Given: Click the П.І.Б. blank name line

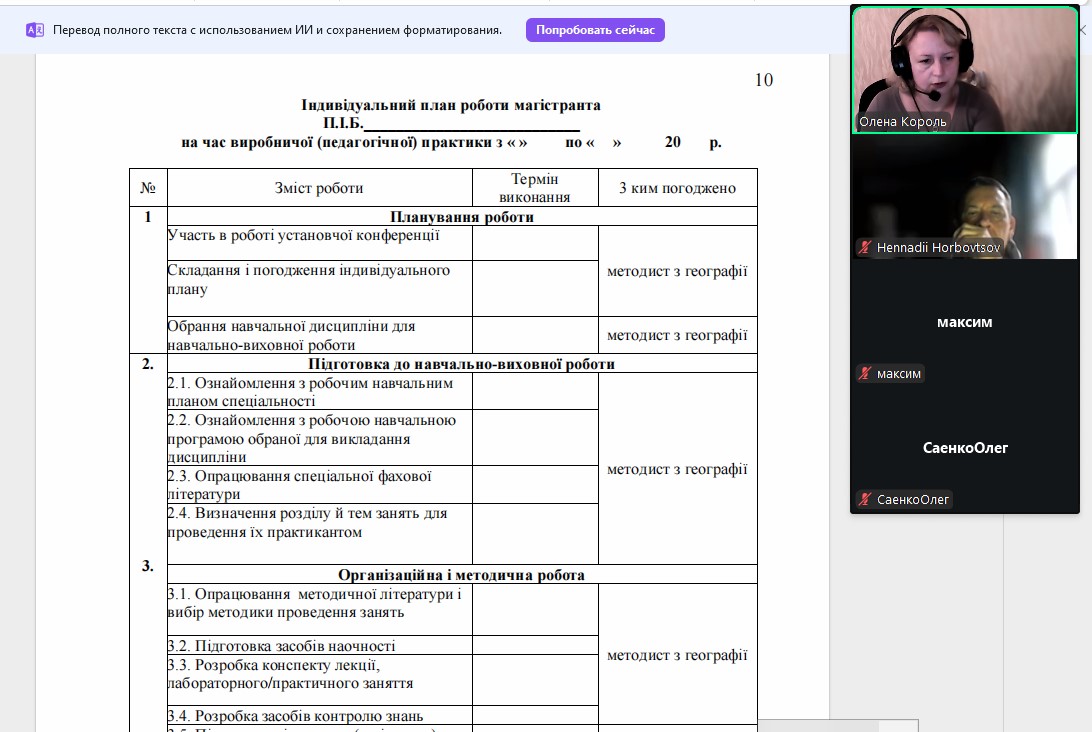Looking at the screenshot, I should click(471, 124).
